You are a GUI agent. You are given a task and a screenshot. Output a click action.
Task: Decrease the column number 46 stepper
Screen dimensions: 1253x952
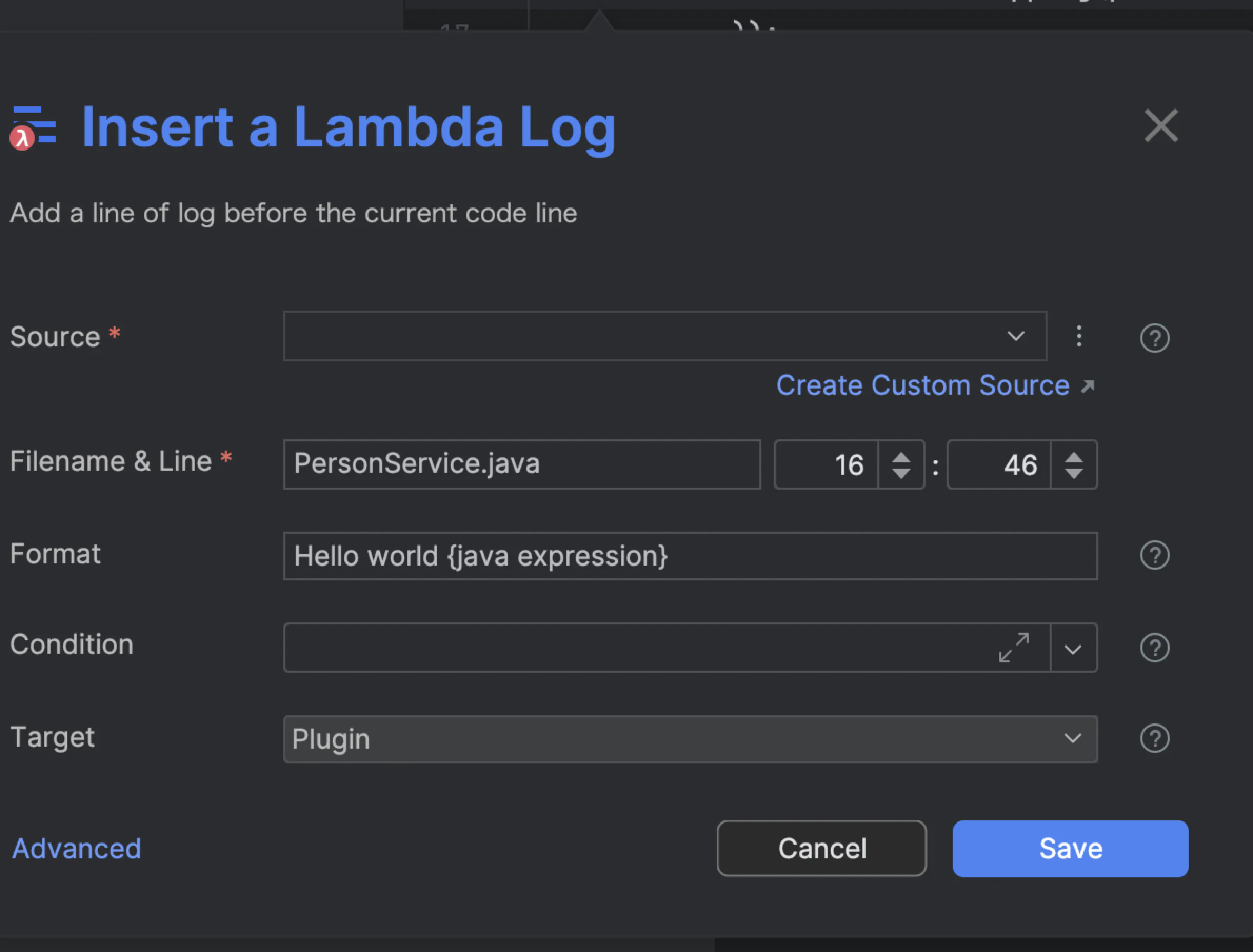1075,474
